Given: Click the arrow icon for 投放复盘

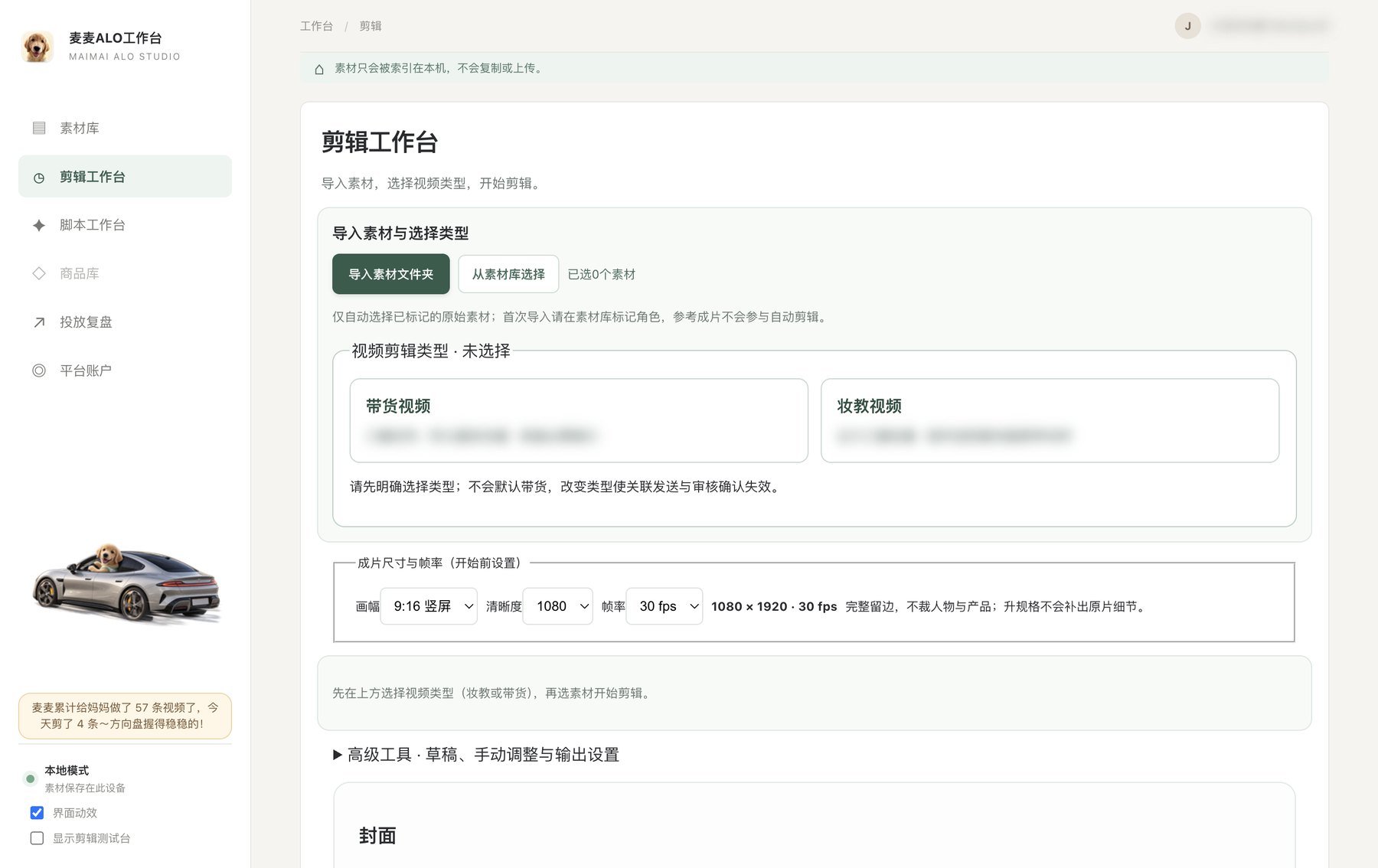Looking at the screenshot, I should click(x=39, y=322).
